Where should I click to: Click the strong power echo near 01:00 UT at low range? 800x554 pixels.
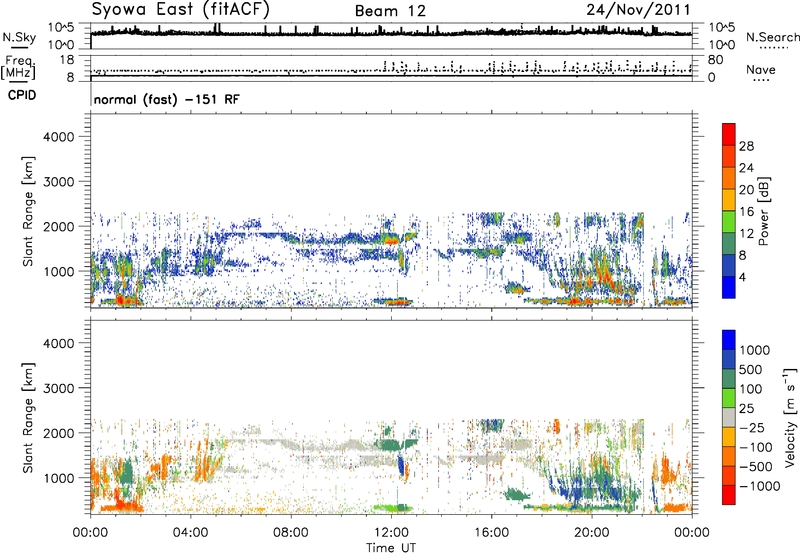click(121, 300)
